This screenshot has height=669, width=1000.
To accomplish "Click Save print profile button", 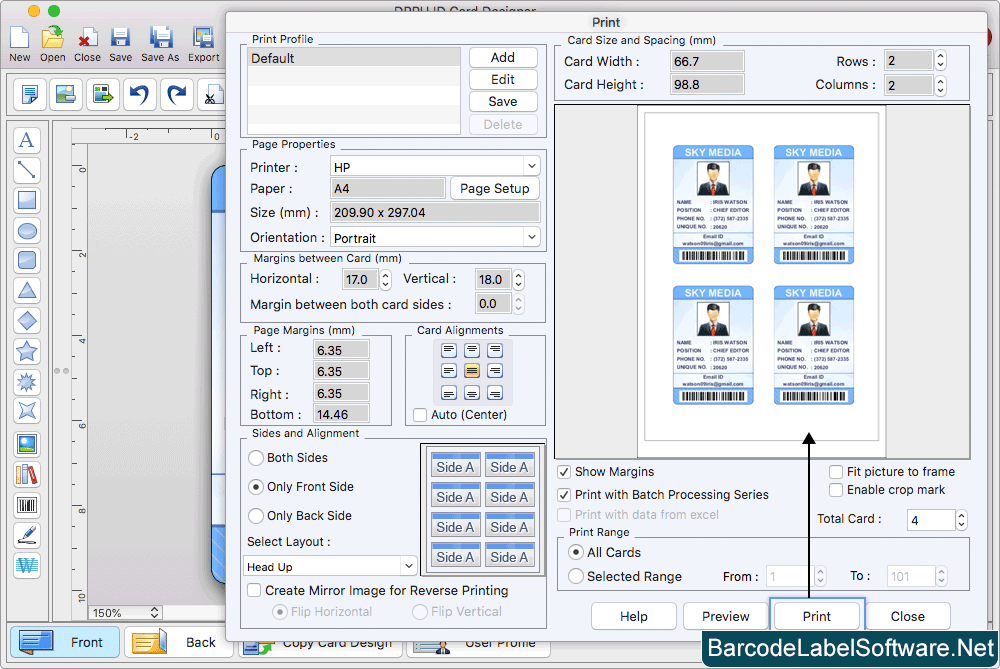I will pyautogui.click(x=503, y=101).
